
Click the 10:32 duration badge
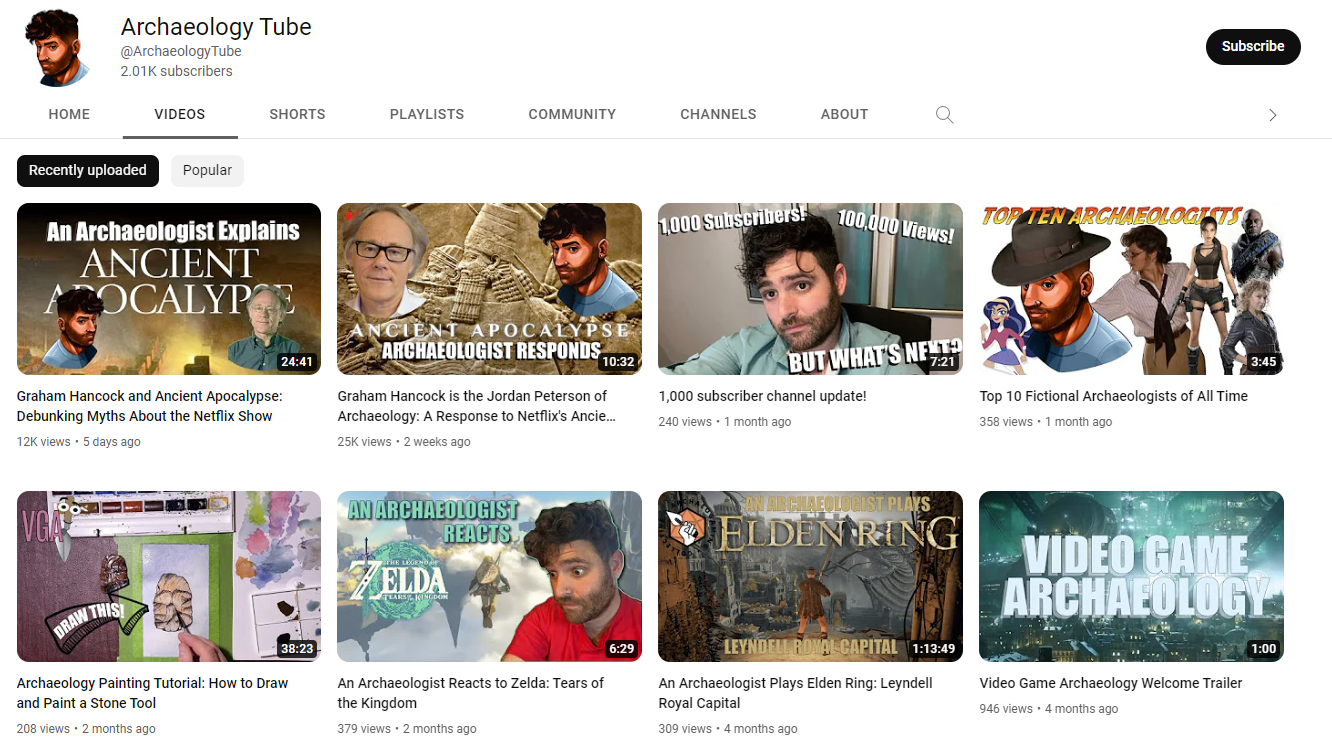point(618,362)
